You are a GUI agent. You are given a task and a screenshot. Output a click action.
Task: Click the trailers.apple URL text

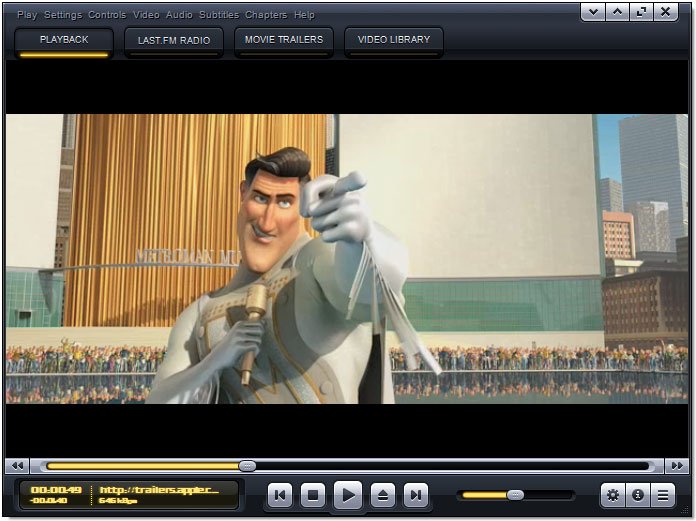159,489
